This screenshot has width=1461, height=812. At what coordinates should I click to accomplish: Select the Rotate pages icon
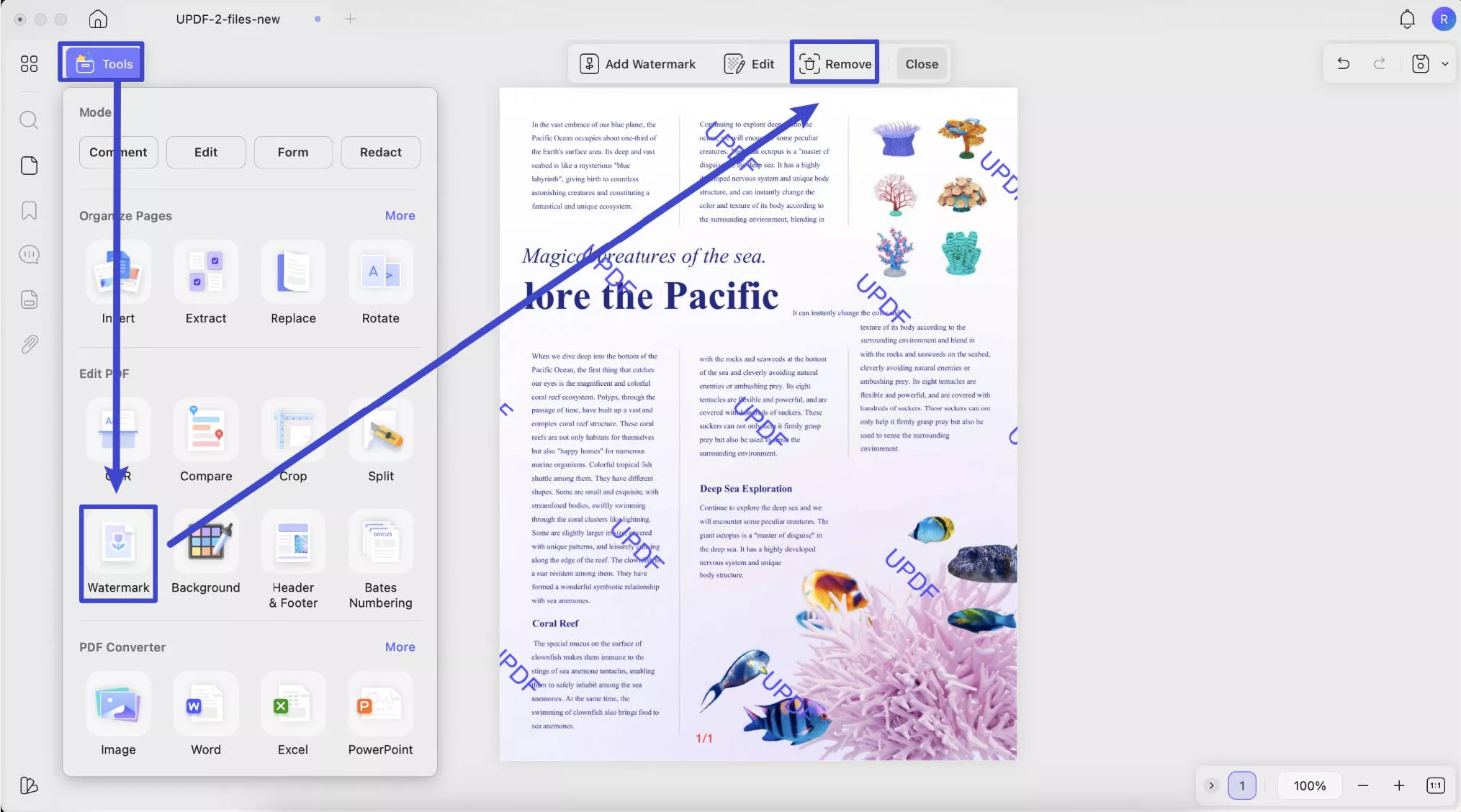tap(380, 274)
